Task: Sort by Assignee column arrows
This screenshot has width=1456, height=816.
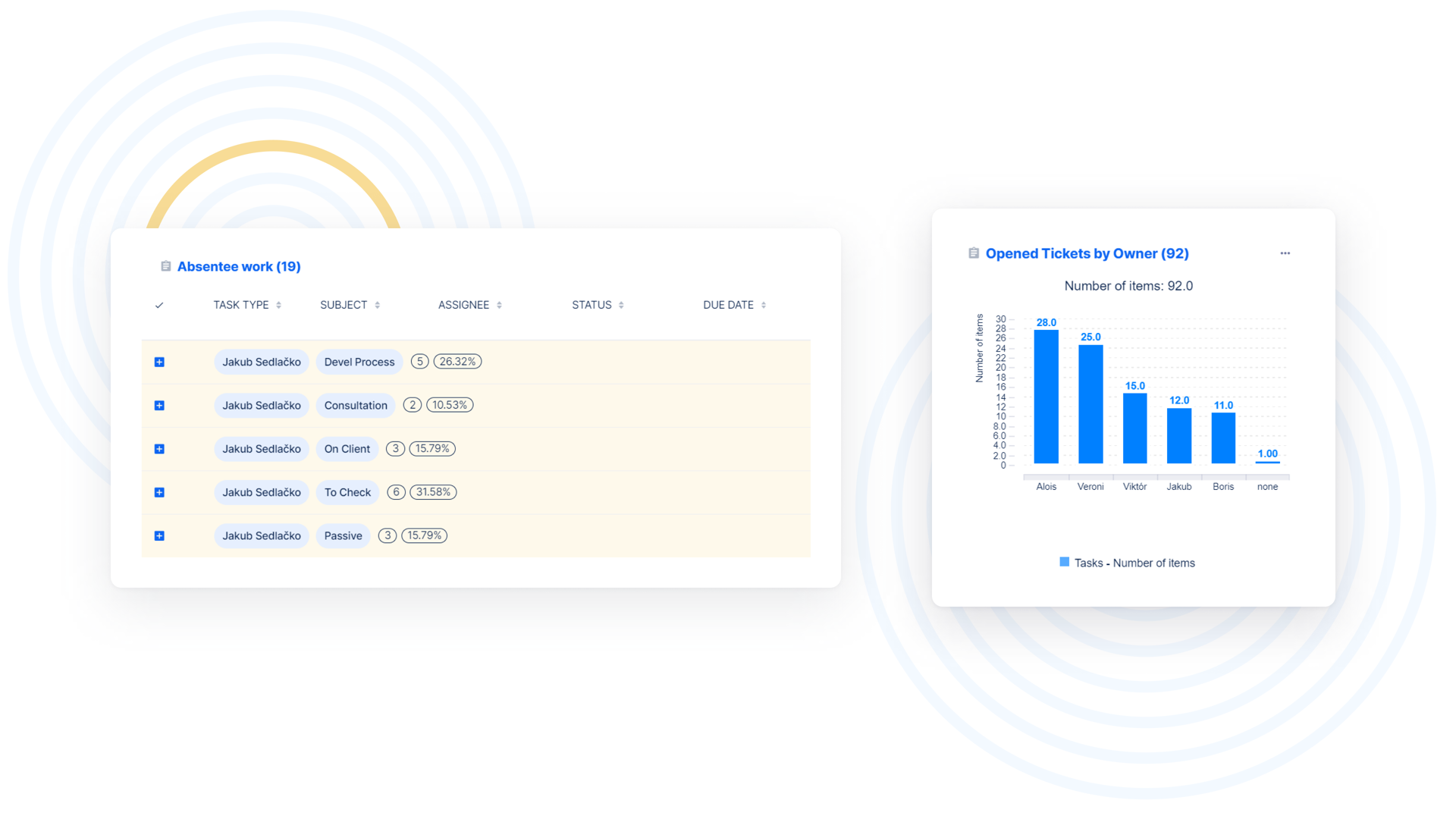Action: [499, 305]
